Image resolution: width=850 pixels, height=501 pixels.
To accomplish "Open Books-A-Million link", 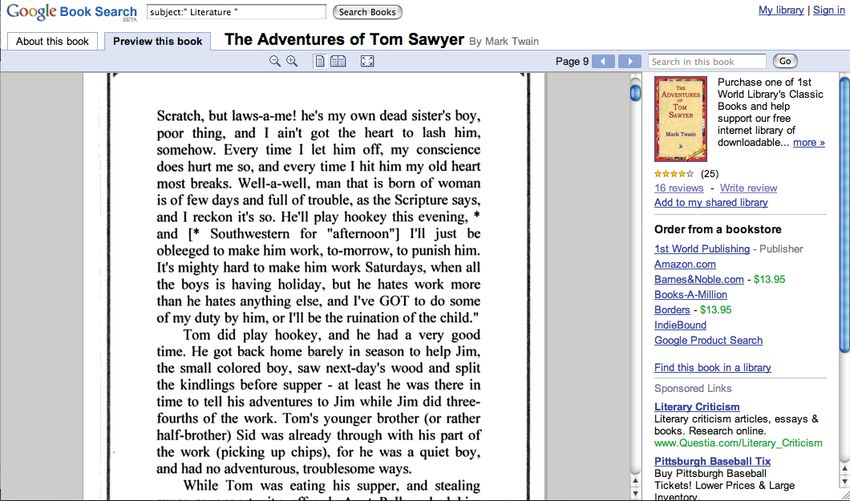I will click(x=691, y=294).
